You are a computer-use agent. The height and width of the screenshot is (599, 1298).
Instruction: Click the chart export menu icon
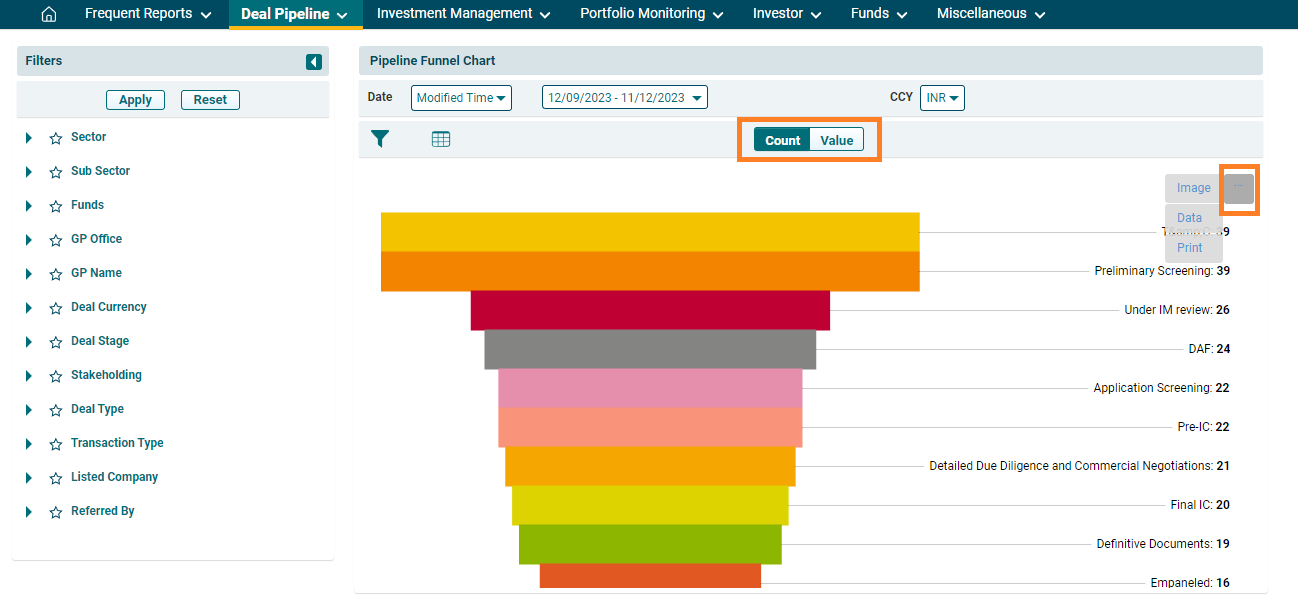click(x=1239, y=188)
